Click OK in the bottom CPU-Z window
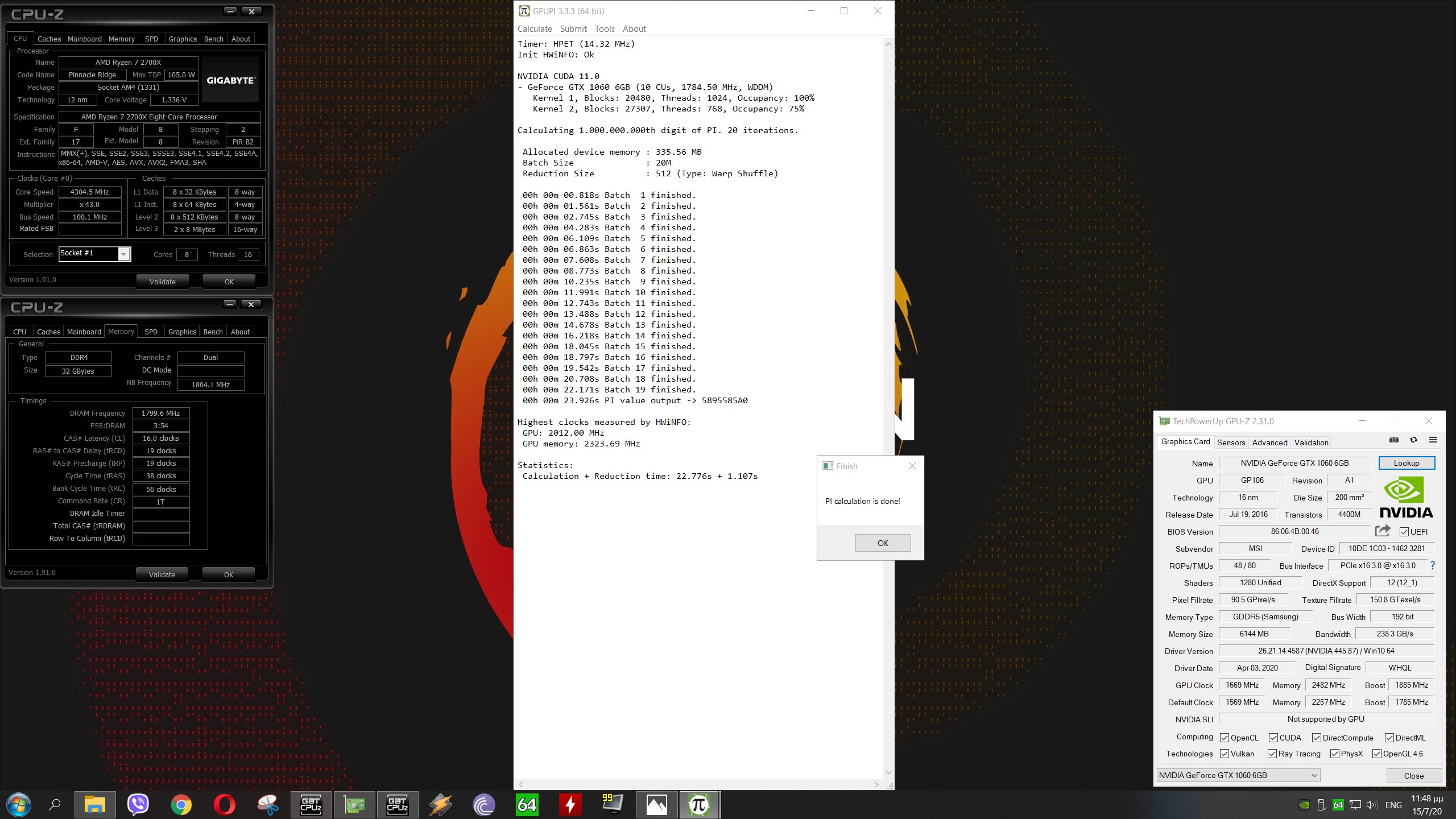Image resolution: width=1456 pixels, height=819 pixels. click(x=229, y=574)
